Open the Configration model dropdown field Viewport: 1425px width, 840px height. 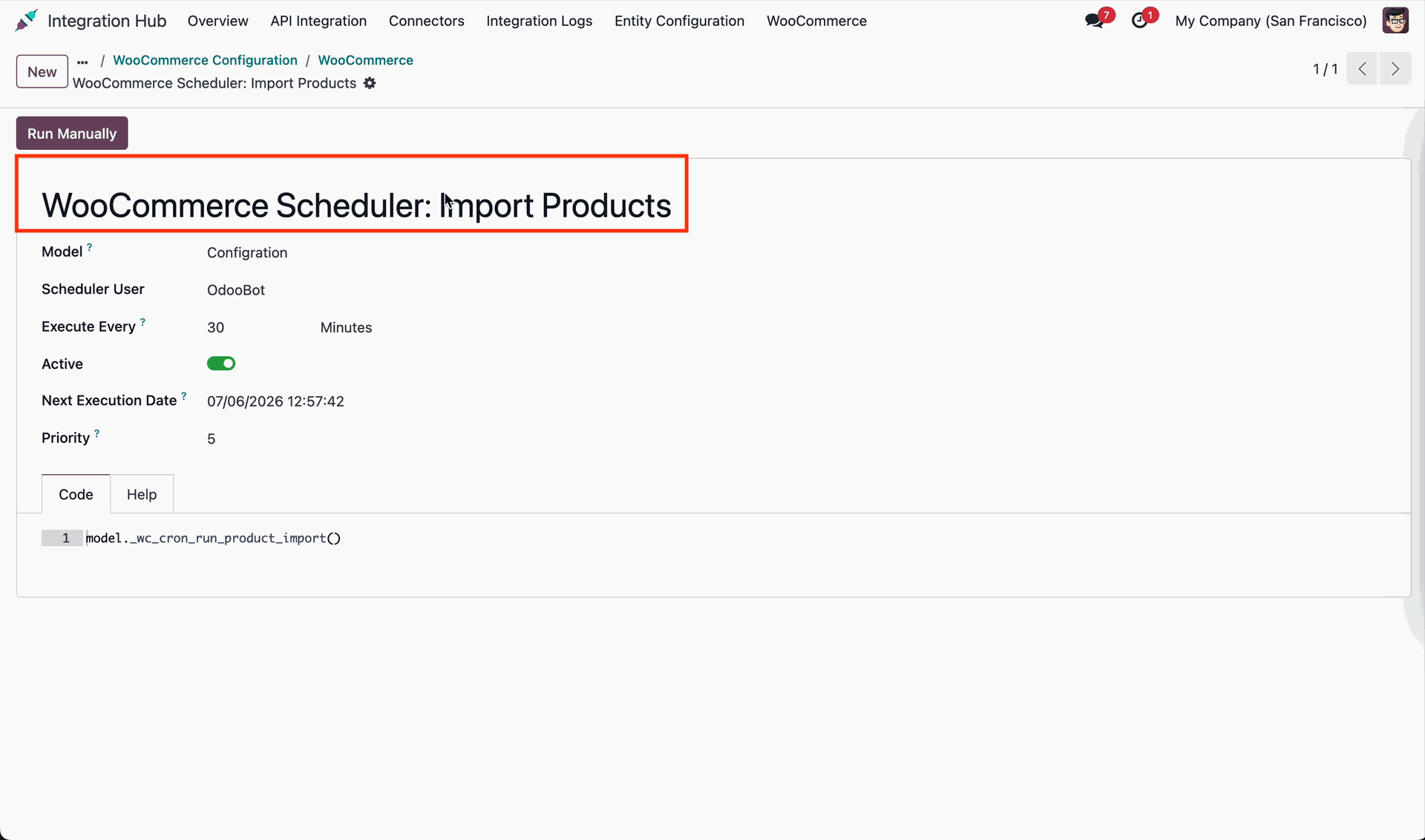point(247,252)
